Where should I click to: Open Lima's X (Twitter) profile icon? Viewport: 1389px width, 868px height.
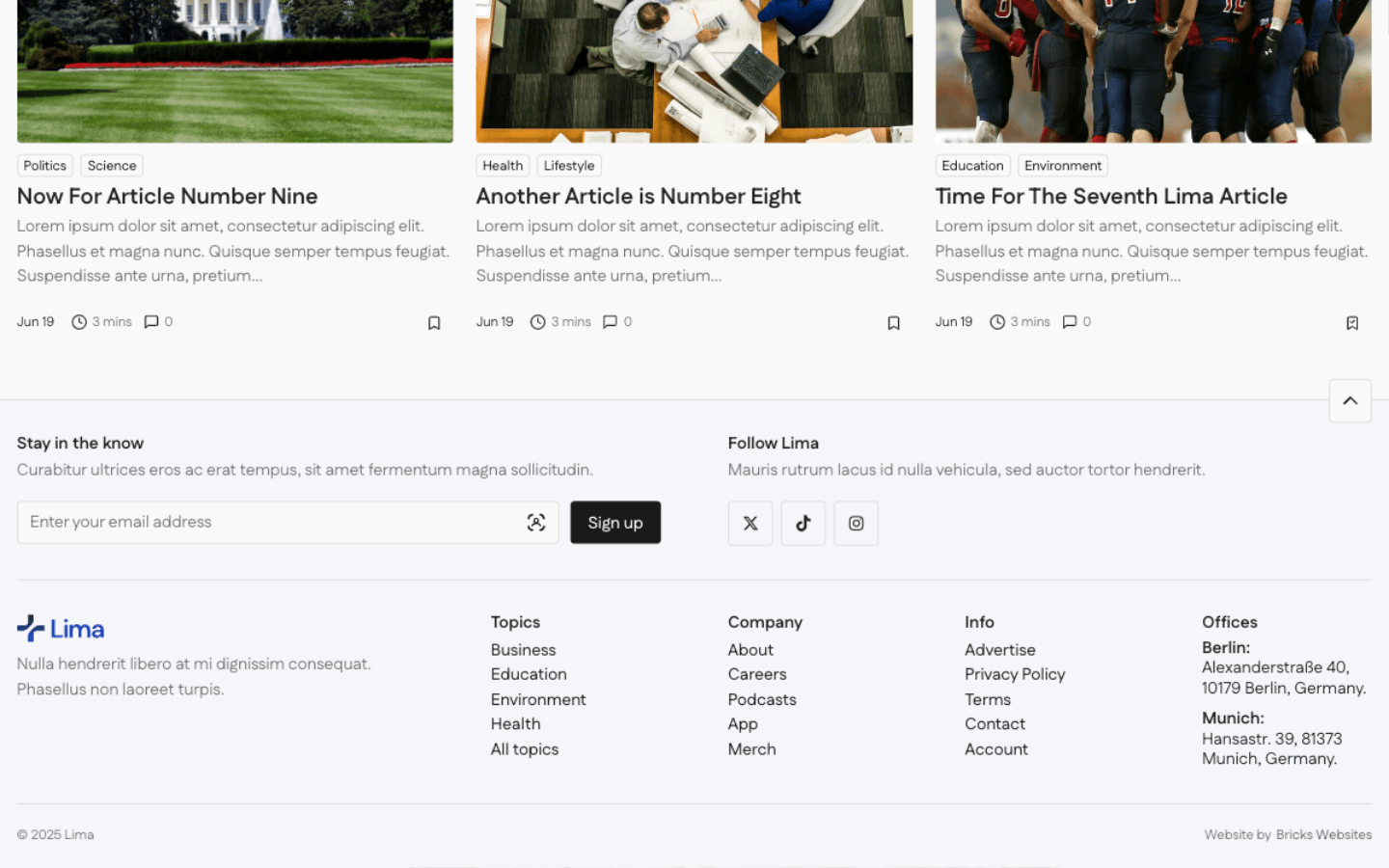click(749, 523)
